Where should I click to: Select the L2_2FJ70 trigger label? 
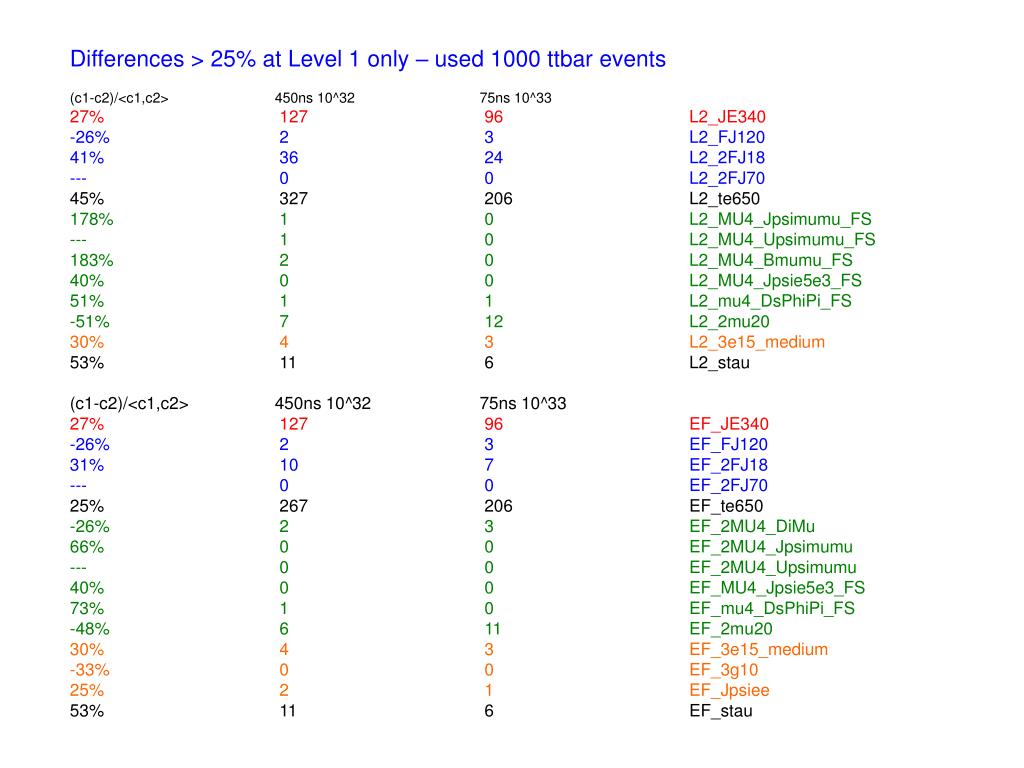click(727, 178)
